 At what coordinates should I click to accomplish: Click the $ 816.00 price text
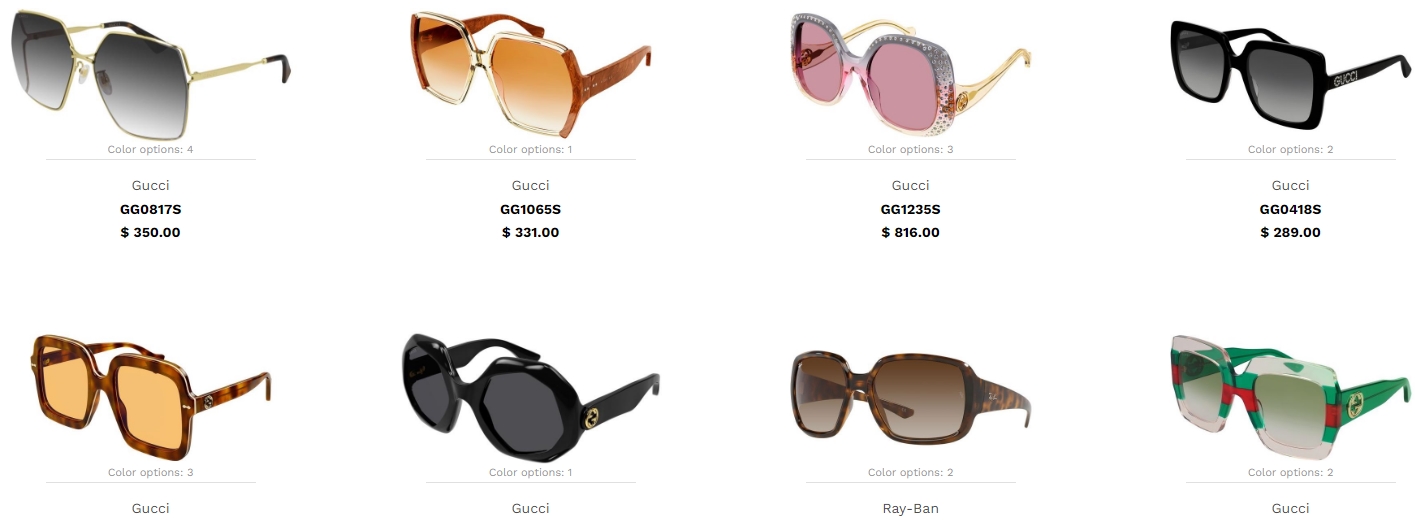click(910, 233)
